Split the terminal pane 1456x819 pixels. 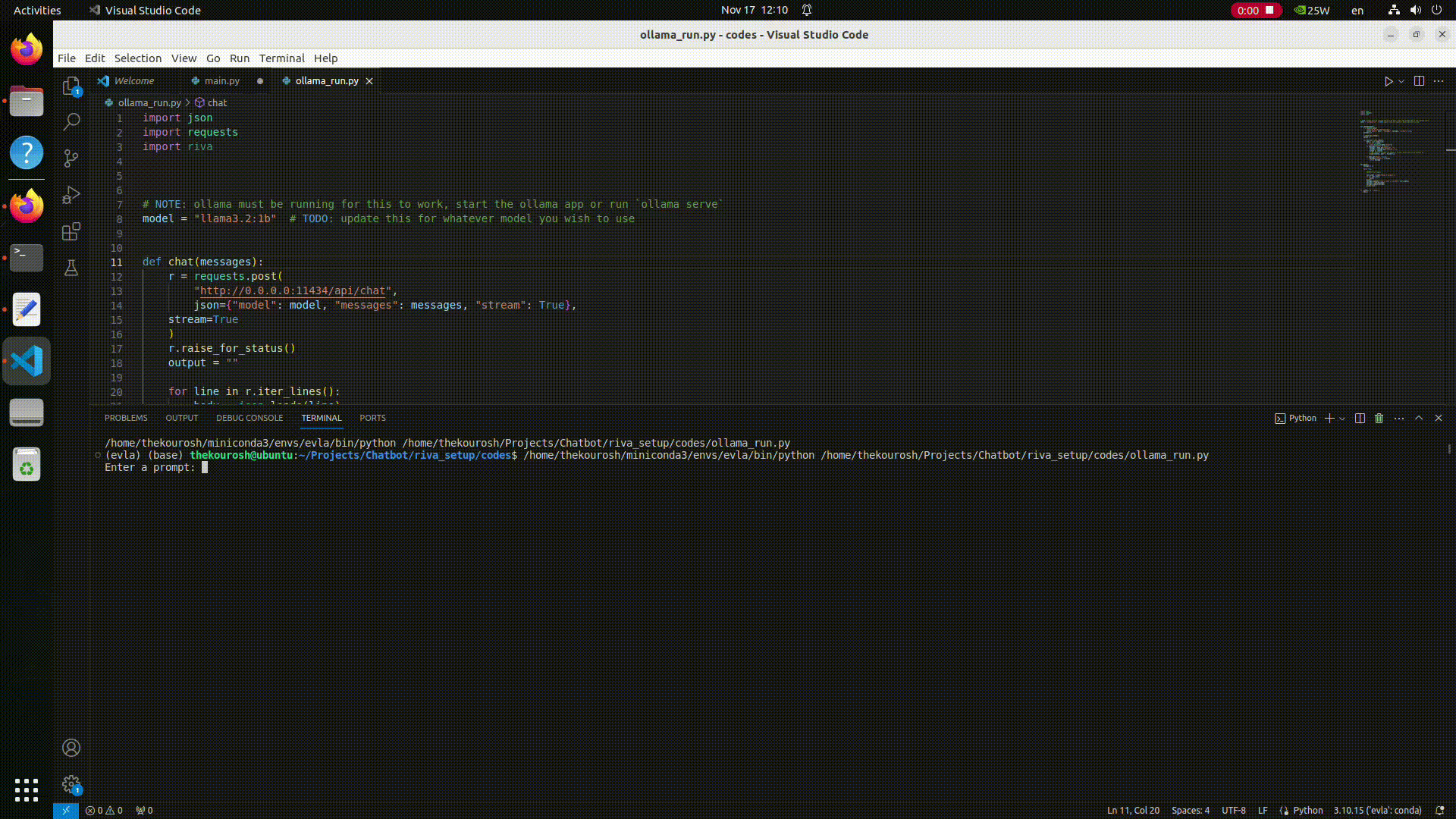pyautogui.click(x=1360, y=418)
